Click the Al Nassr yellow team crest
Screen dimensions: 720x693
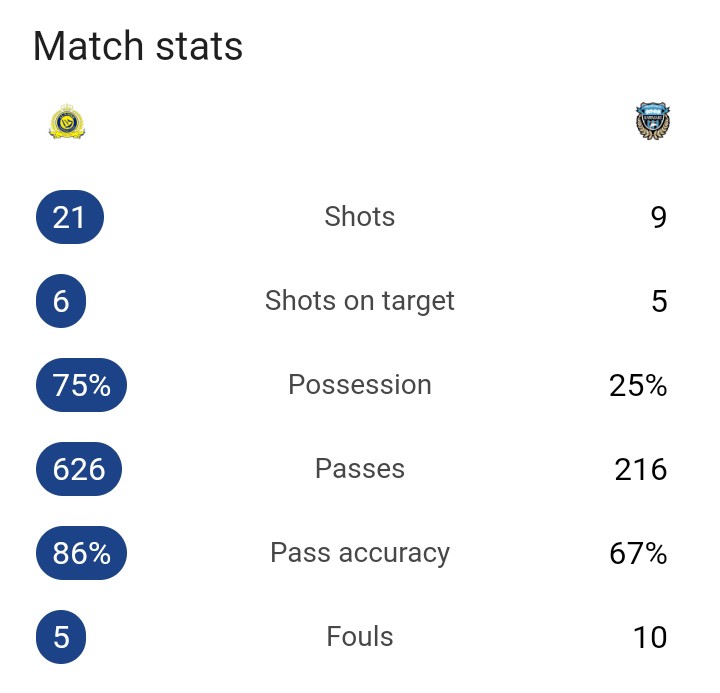(67, 121)
